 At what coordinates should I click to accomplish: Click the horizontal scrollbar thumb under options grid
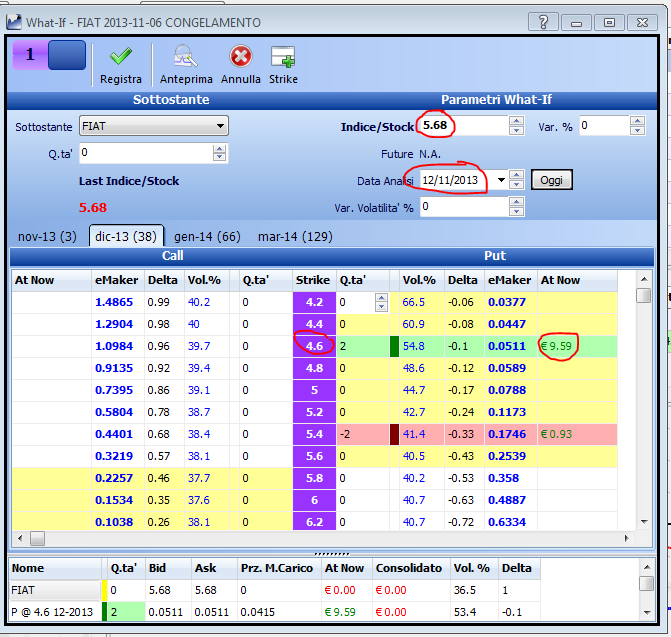(37, 538)
